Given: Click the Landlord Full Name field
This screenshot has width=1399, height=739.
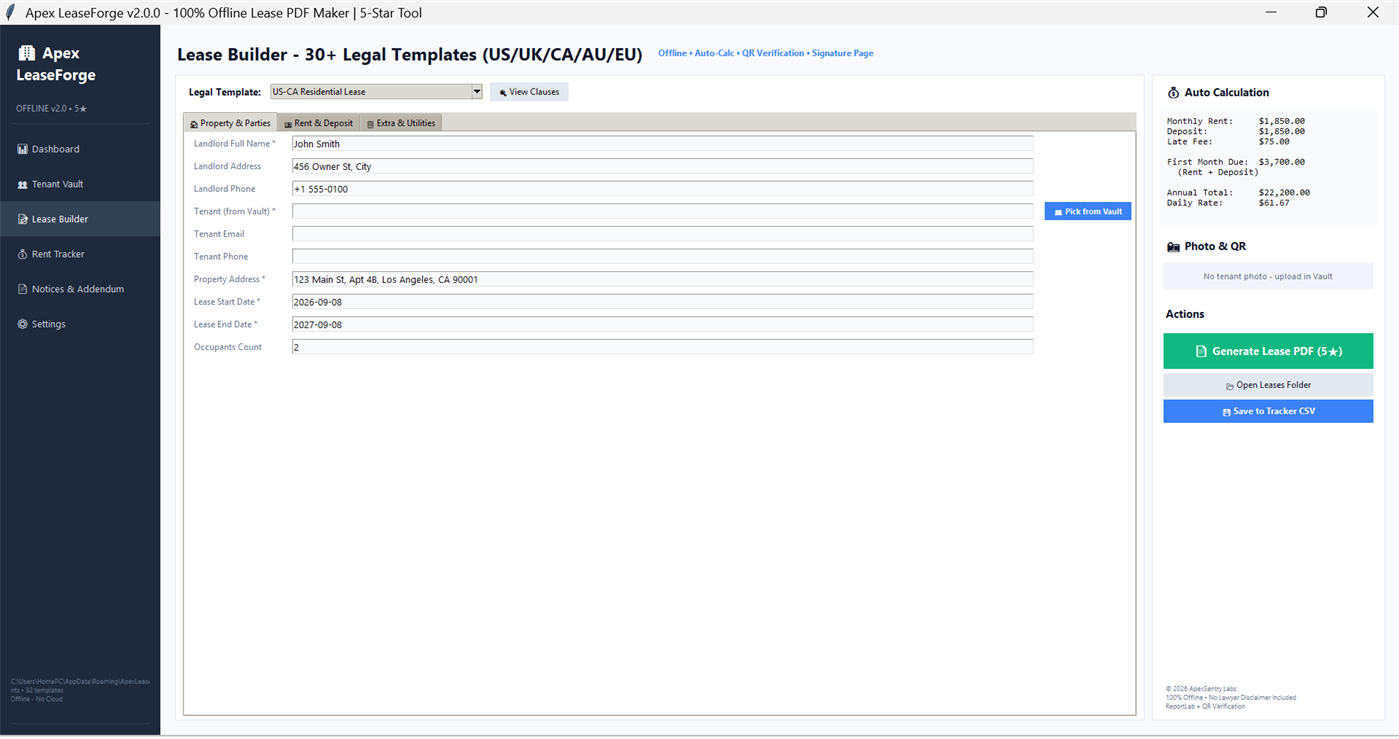Looking at the screenshot, I should (x=662, y=144).
